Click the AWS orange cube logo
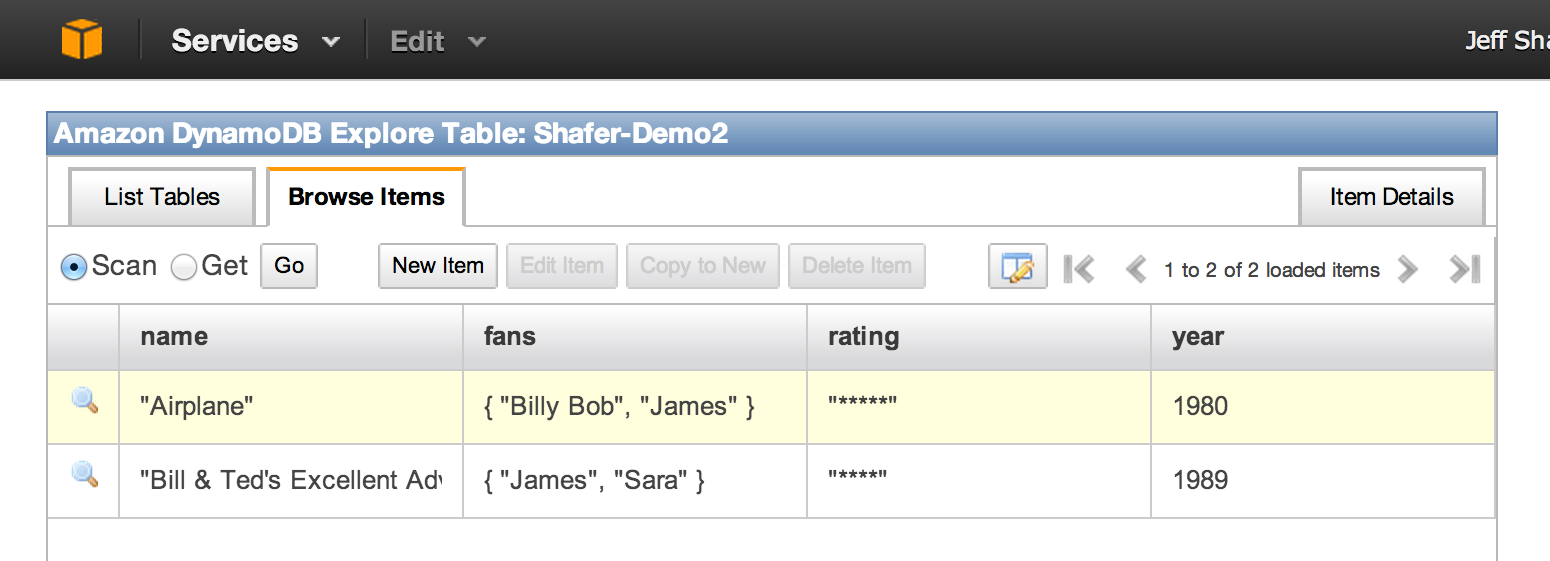 click(x=82, y=41)
